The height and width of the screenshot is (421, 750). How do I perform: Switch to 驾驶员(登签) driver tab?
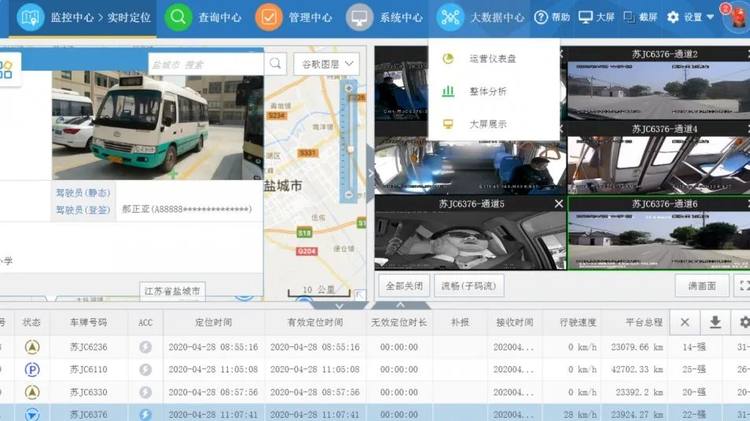click(83, 210)
